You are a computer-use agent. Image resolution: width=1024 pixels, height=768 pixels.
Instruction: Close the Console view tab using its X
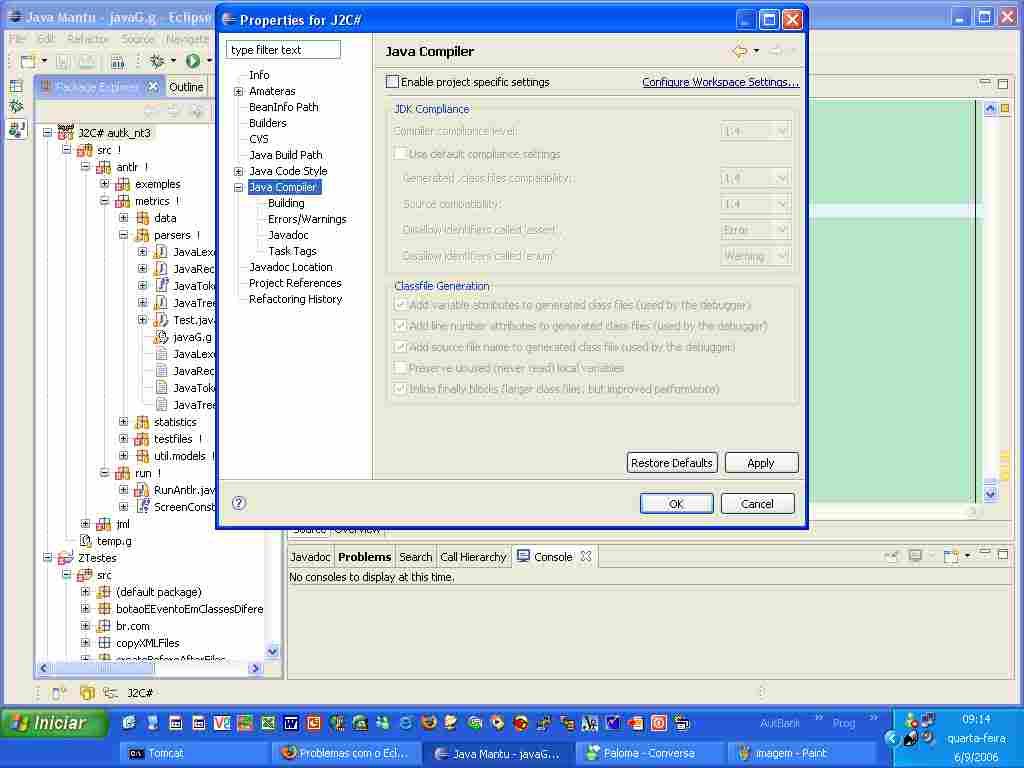click(x=586, y=557)
